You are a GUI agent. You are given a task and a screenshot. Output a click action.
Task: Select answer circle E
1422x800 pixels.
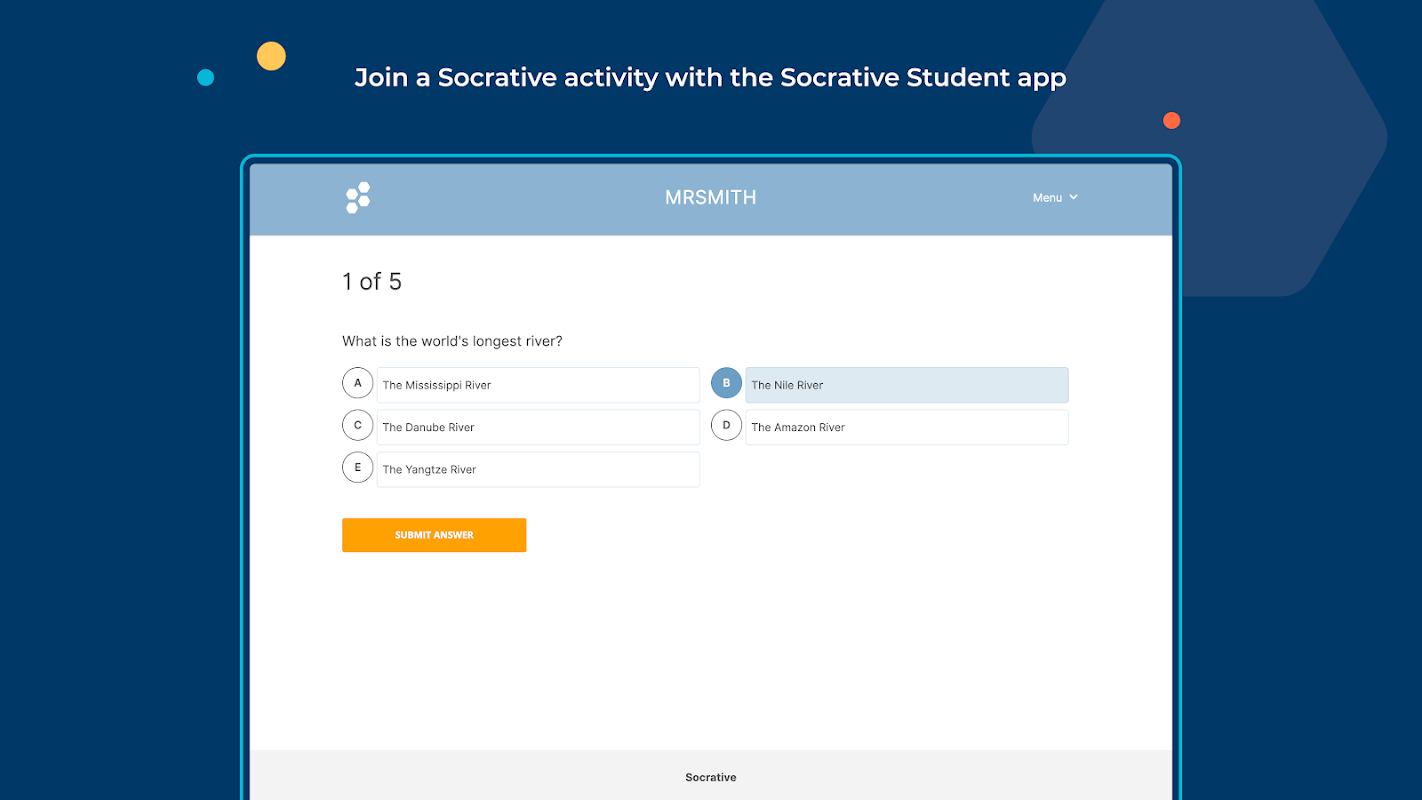(357, 467)
